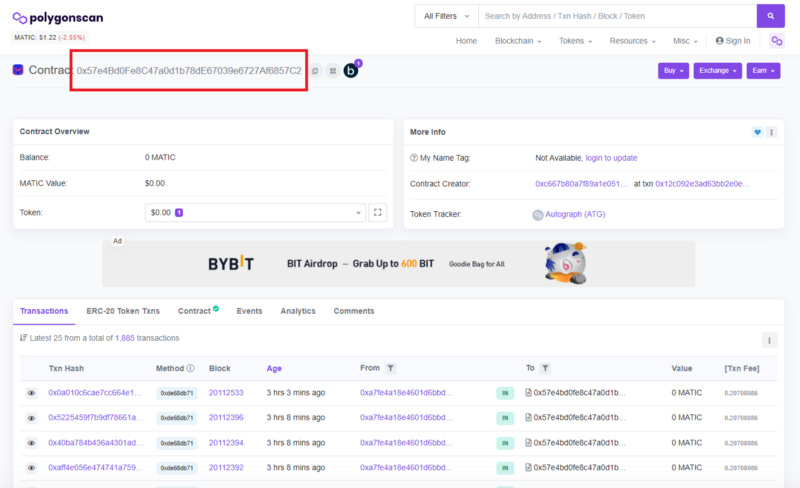Click the Bybit BIT Airdrop ad banner

(x=398, y=264)
